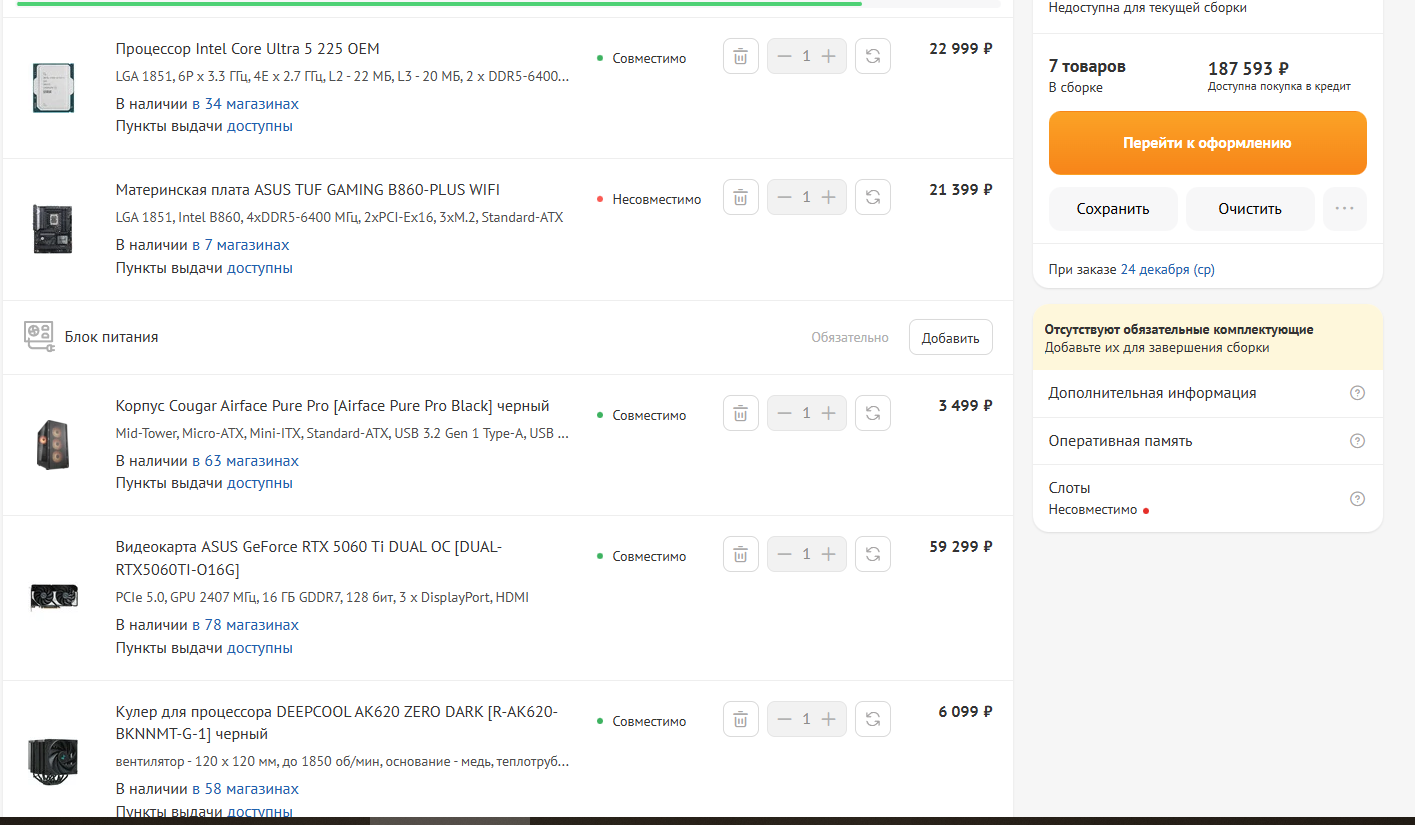1415x825 pixels.
Task: Swap the ASUS GeForce RTX 5060 Ti card
Action: coord(873,554)
